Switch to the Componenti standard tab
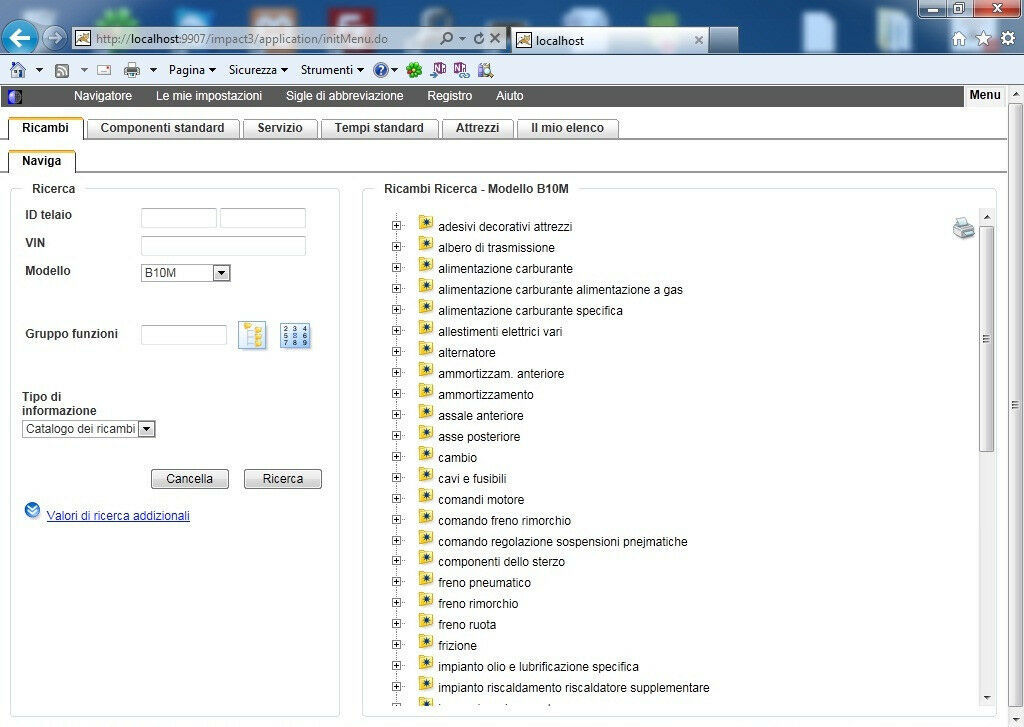 (x=162, y=128)
